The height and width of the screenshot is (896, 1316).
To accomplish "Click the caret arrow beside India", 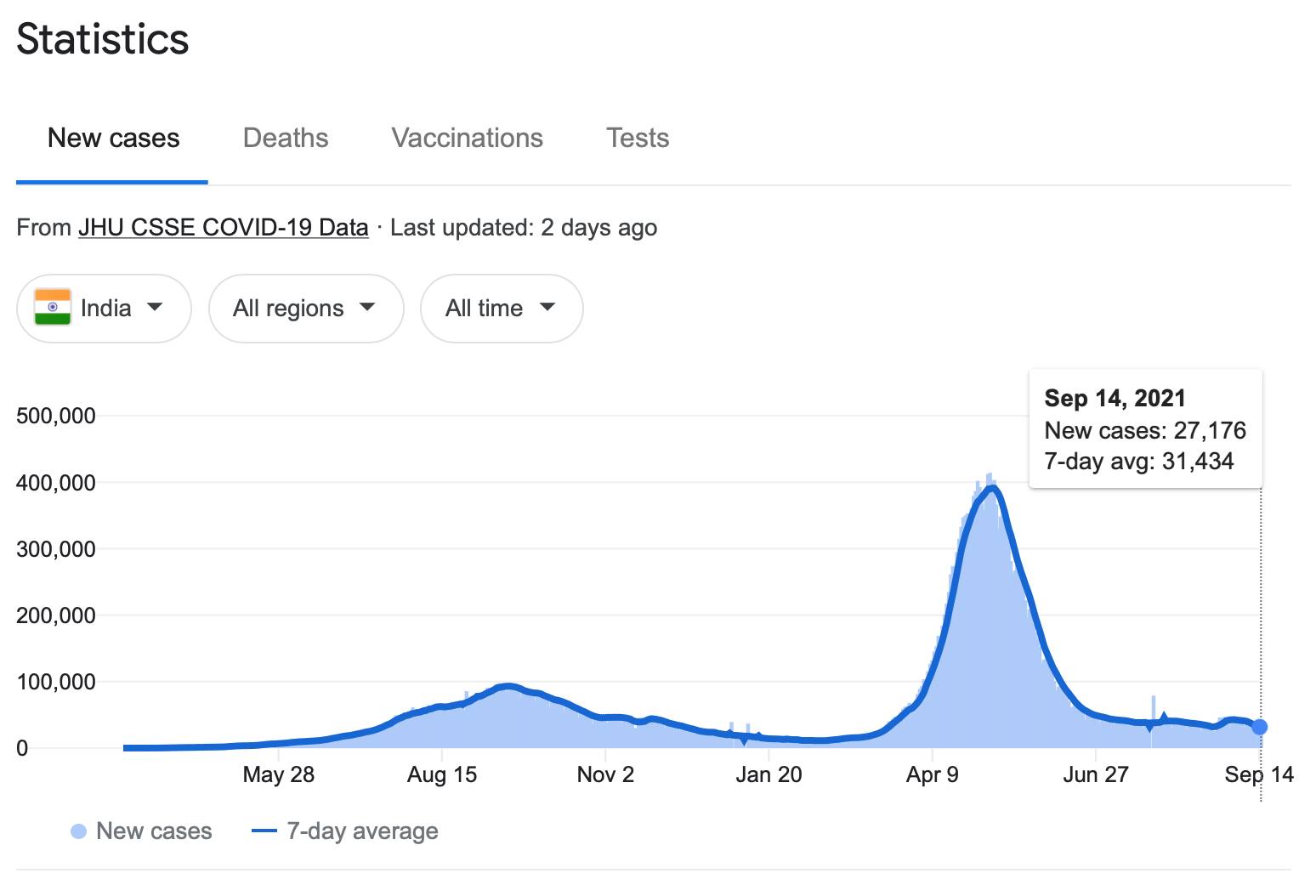I will pyautogui.click(x=155, y=307).
